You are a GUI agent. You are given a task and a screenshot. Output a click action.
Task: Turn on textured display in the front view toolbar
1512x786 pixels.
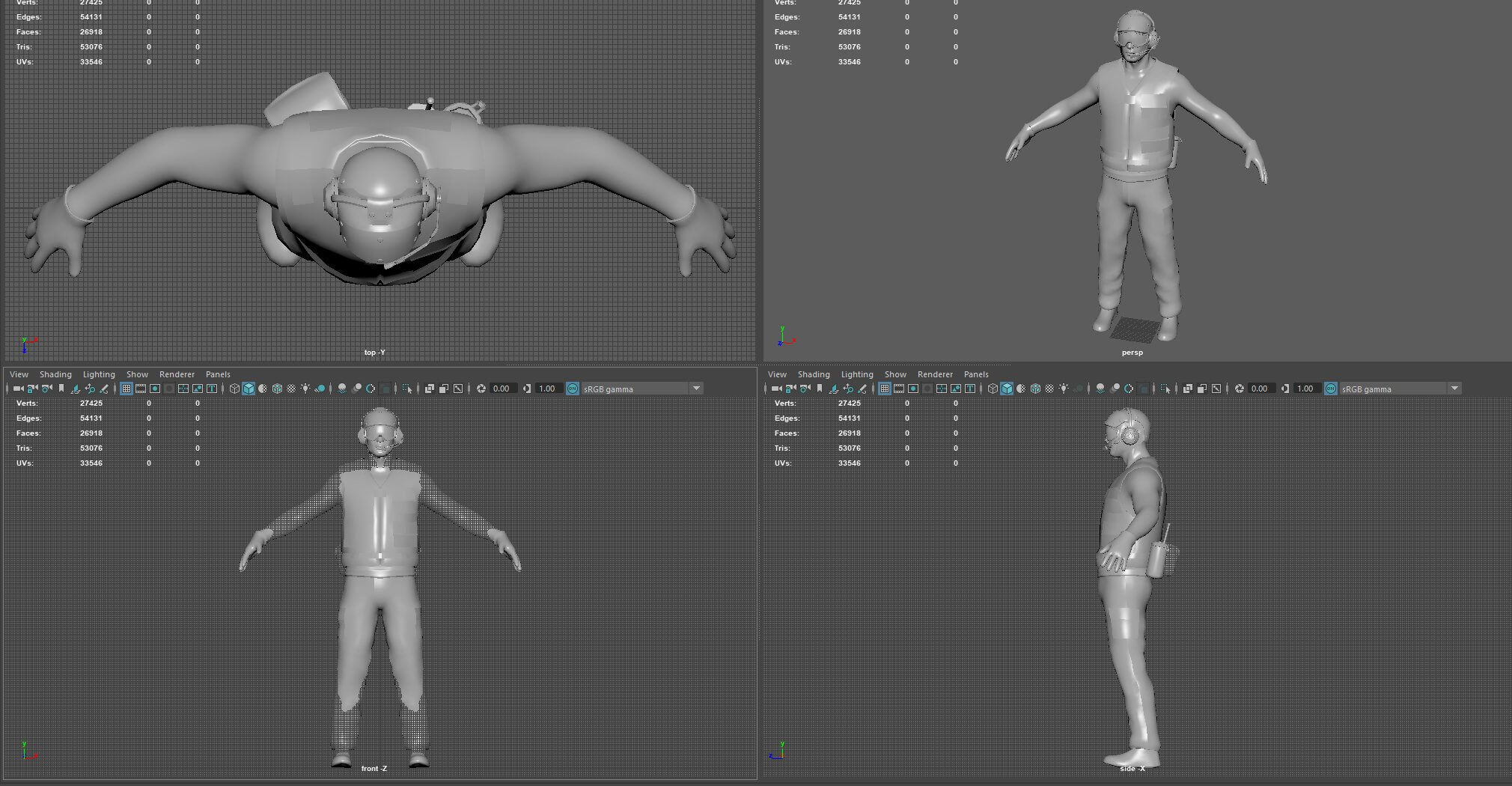pos(291,389)
